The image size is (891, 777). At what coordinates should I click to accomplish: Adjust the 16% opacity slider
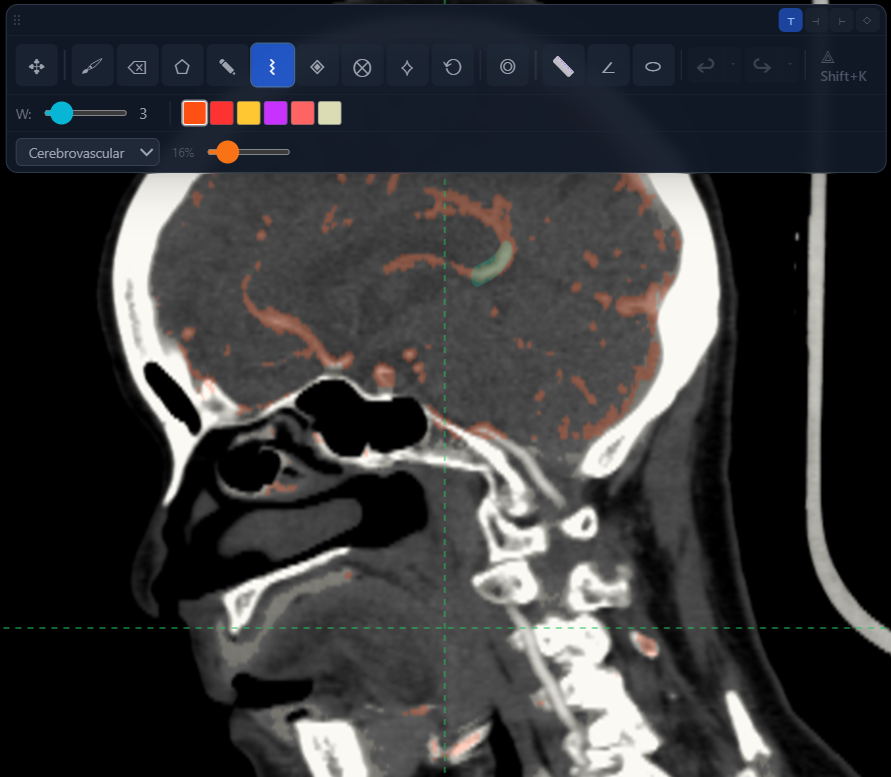249,152
